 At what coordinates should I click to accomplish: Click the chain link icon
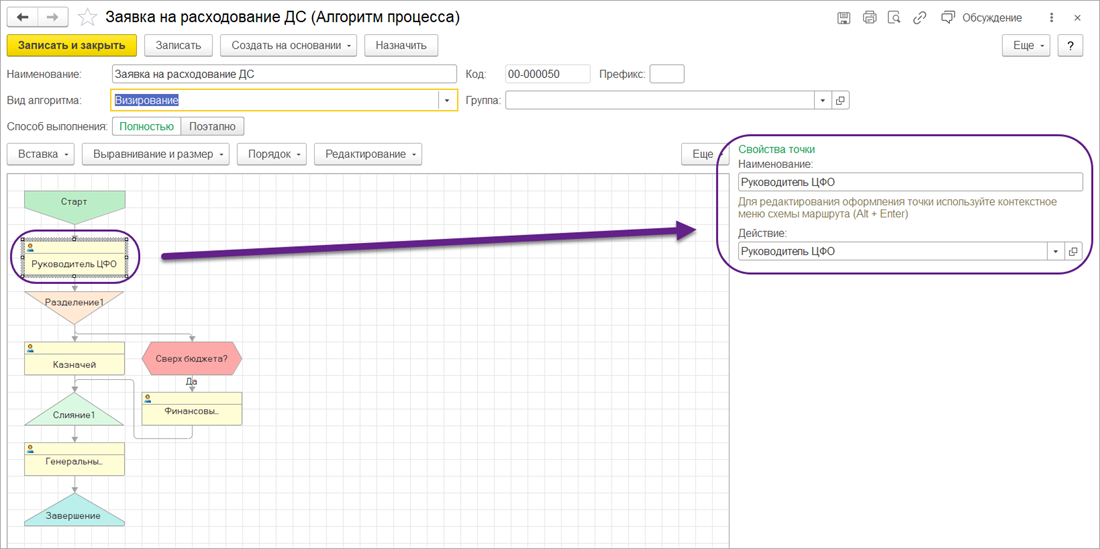point(919,18)
